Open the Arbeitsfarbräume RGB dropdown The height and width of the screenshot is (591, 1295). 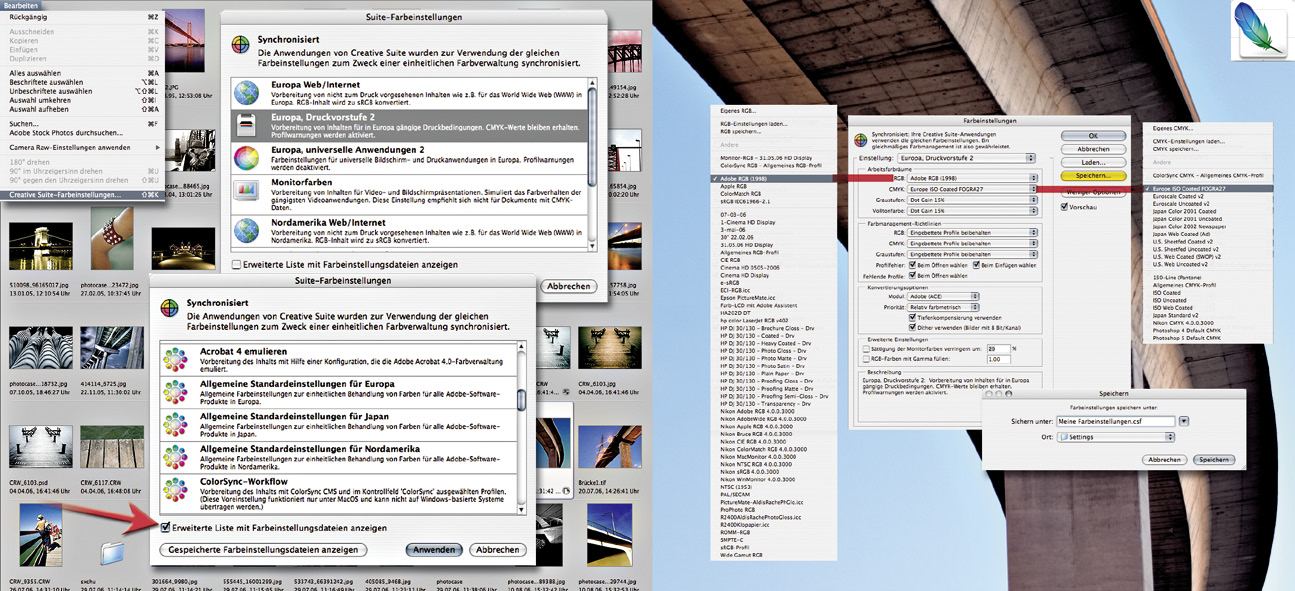pos(973,178)
